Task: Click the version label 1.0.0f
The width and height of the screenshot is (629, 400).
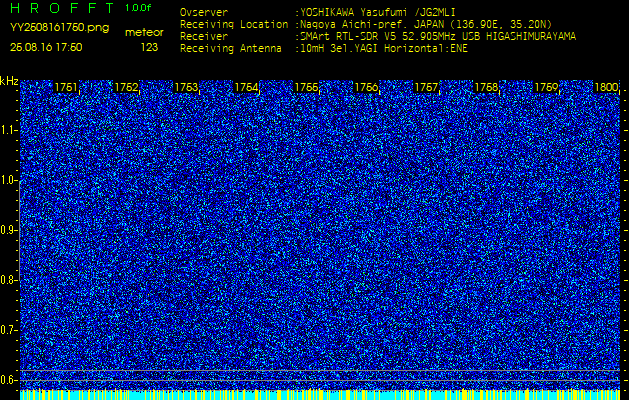Action: [x=138, y=8]
